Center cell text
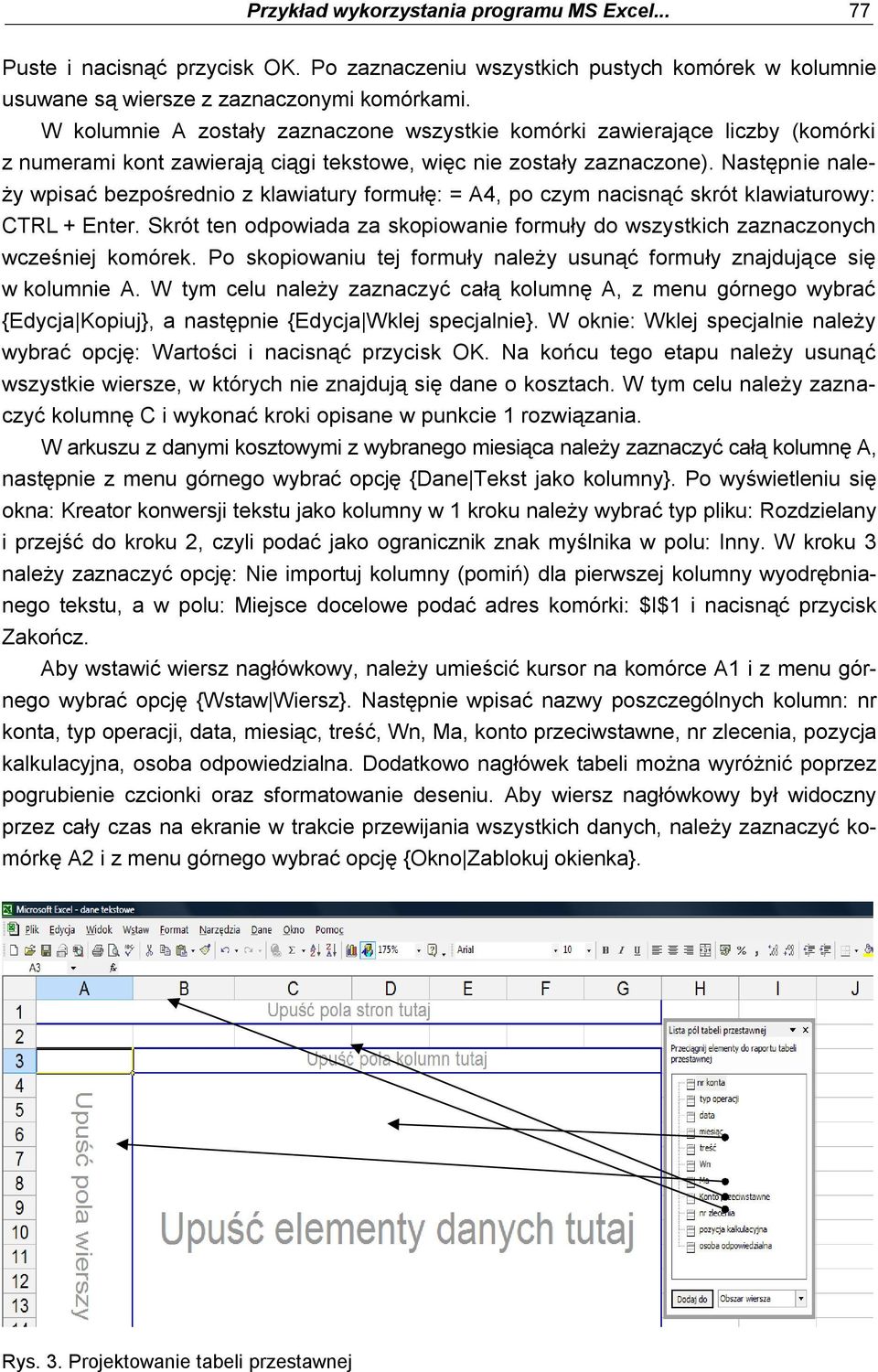The width and height of the screenshot is (878, 1372). [x=672, y=949]
